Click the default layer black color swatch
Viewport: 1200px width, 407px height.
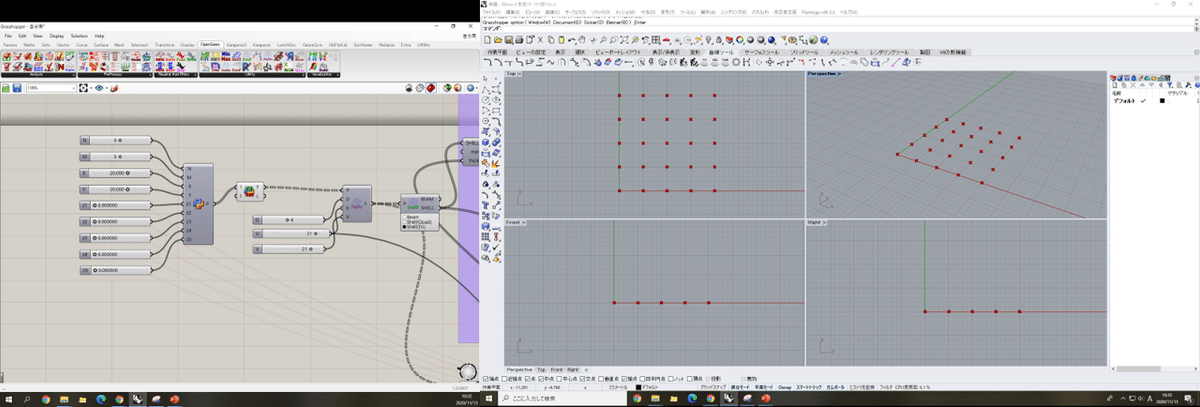coord(1162,101)
